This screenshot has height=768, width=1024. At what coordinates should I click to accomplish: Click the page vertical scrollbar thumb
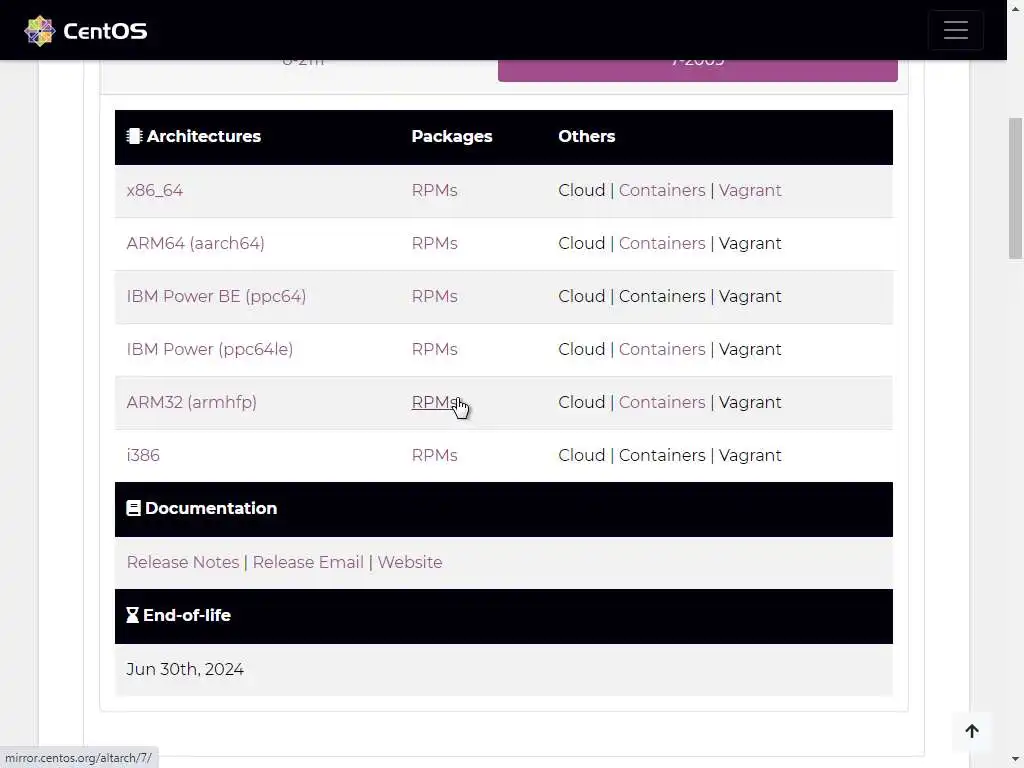click(1015, 188)
